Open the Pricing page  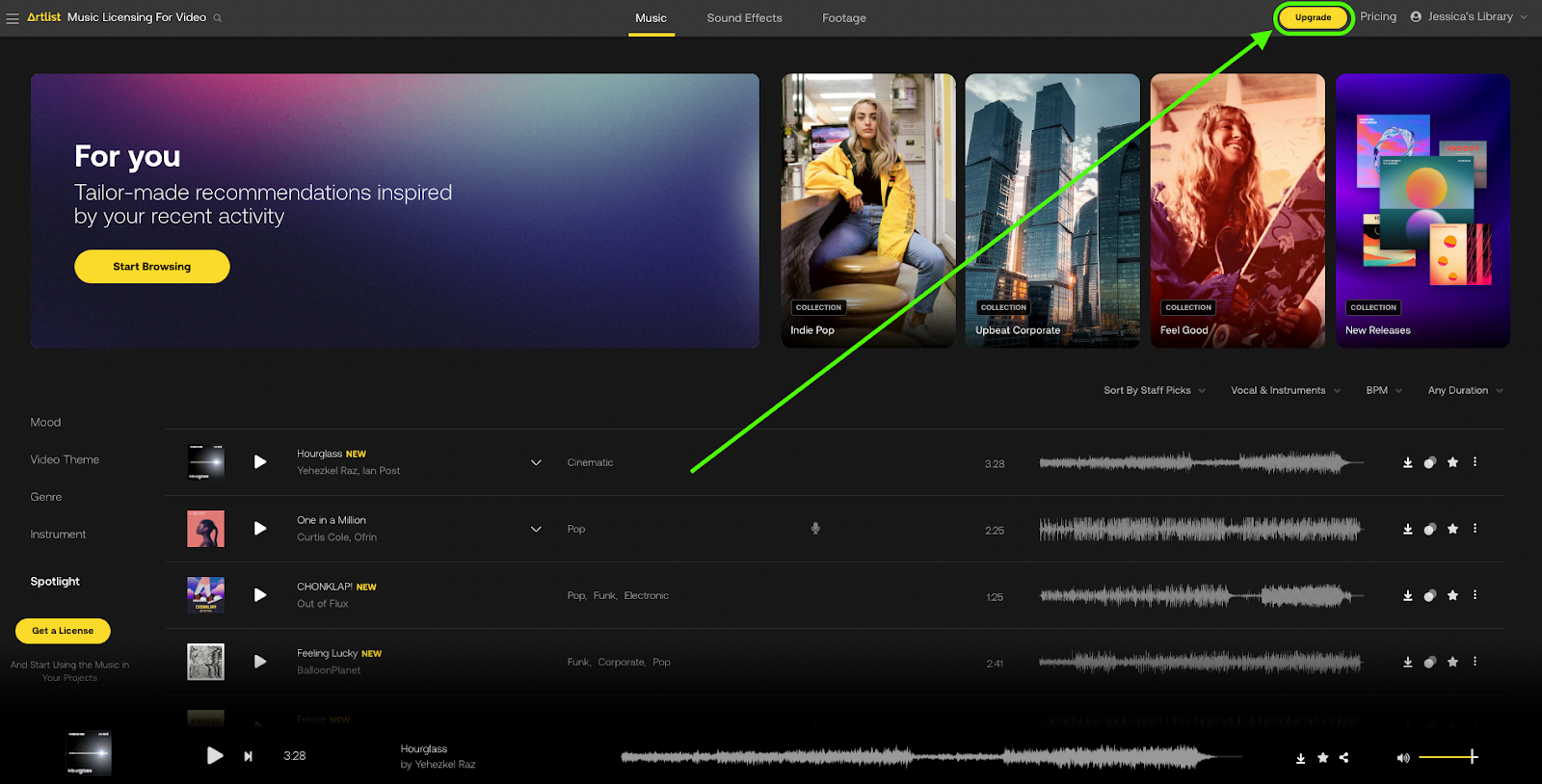tap(1378, 16)
